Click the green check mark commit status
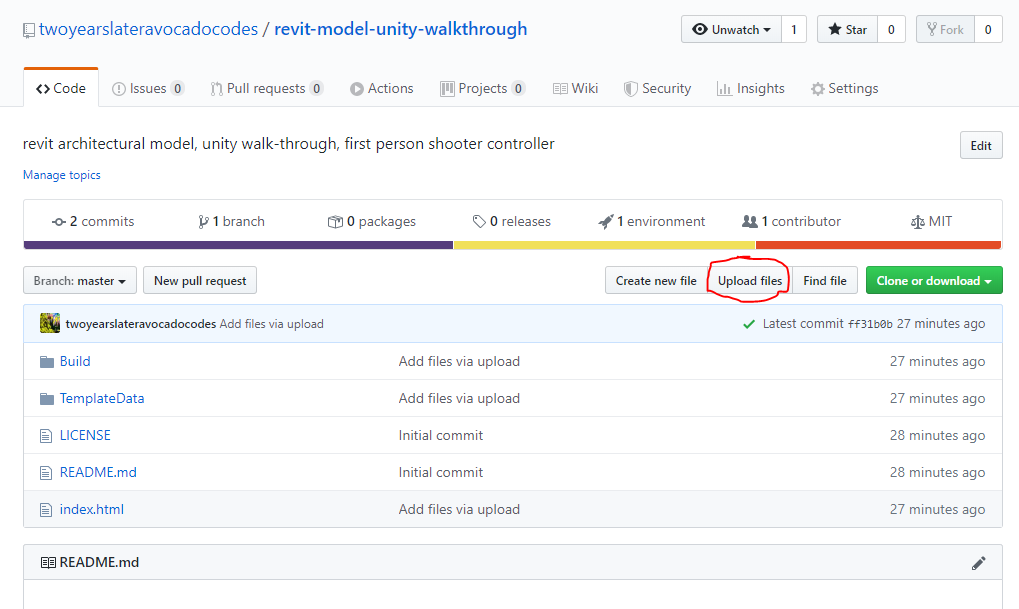 (x=749, y=324)
